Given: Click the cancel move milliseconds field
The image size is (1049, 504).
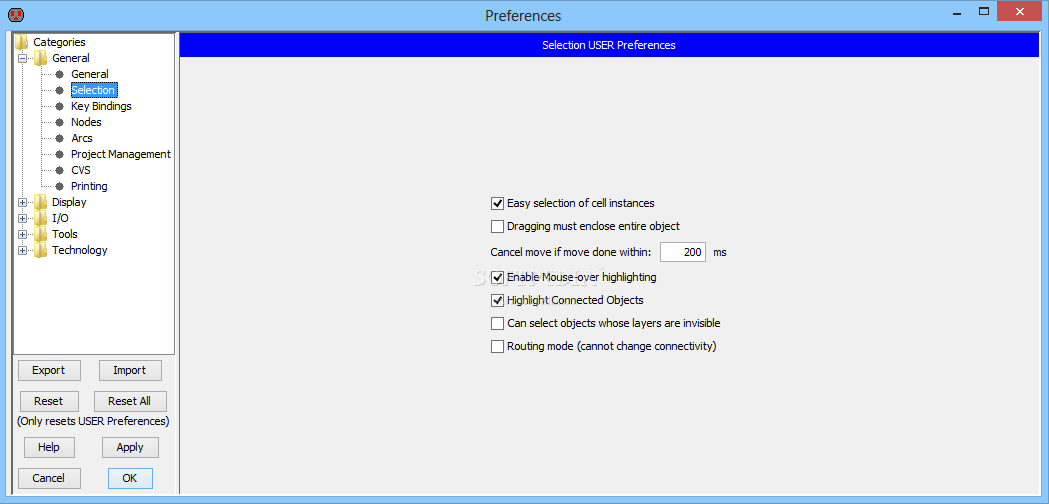Looking at the screenshot, I should click(683, 252).
